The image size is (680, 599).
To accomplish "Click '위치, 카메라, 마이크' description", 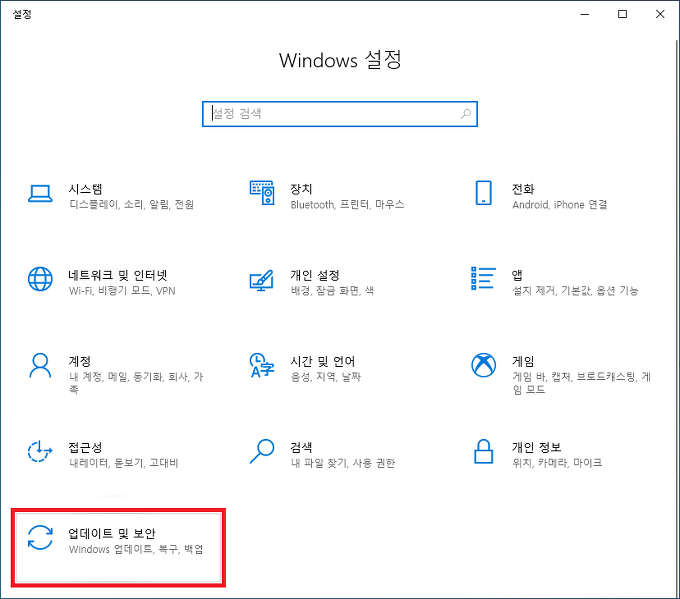I will pyautogui.click(x=557, y=463).
